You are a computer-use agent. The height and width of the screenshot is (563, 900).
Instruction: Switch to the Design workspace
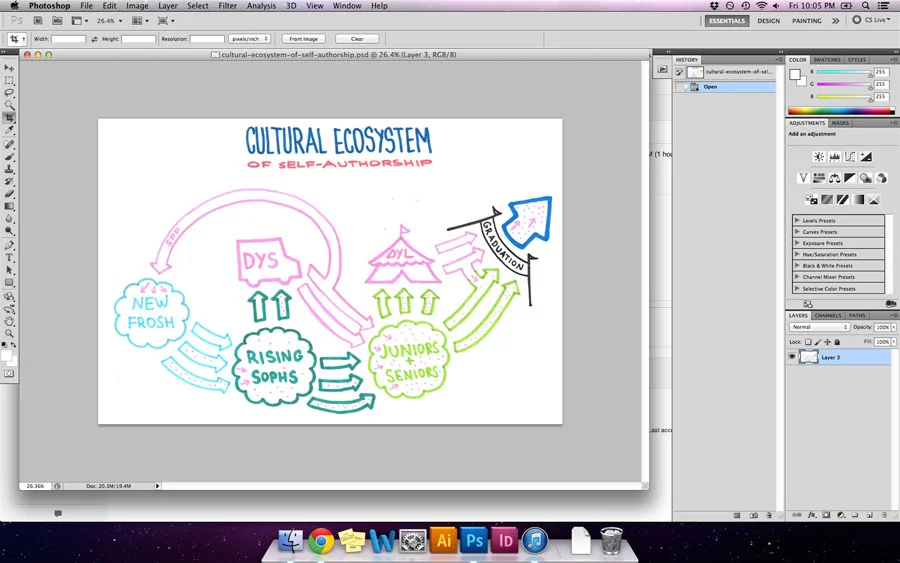768,21
